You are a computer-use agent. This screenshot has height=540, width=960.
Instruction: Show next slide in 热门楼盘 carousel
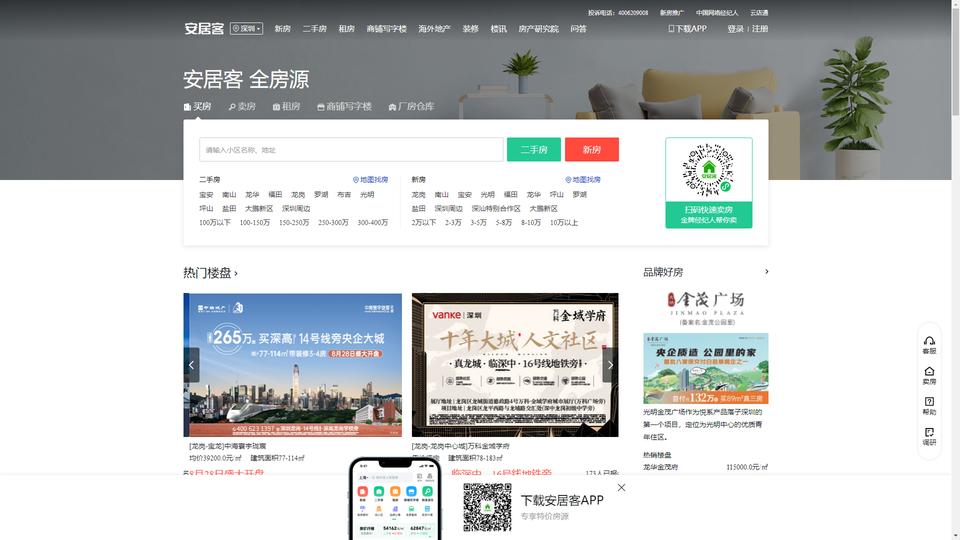point(610,365)
